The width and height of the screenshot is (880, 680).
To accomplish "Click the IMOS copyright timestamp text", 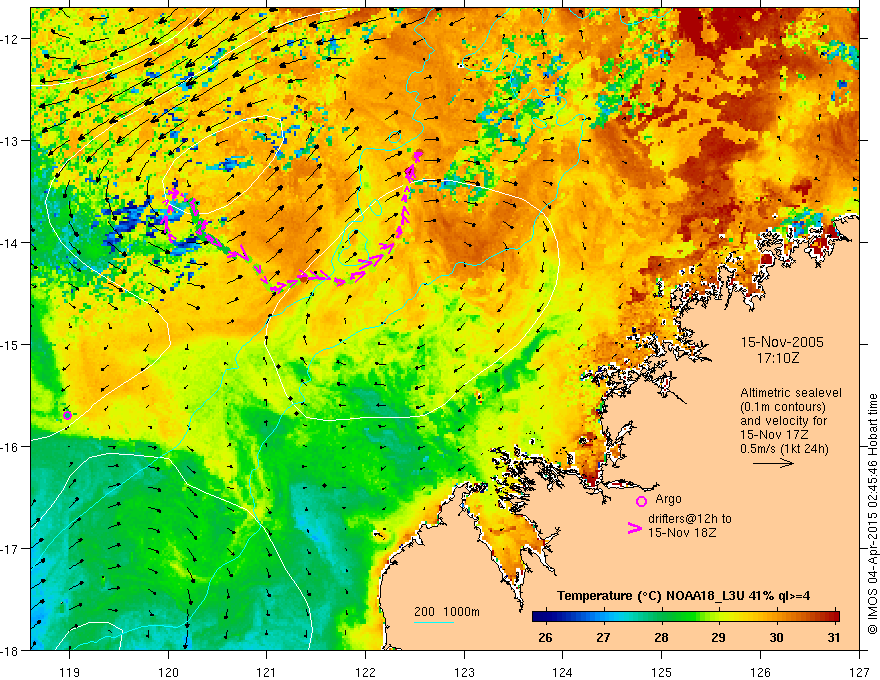I will pyautogui.click(x=872, y=514).
